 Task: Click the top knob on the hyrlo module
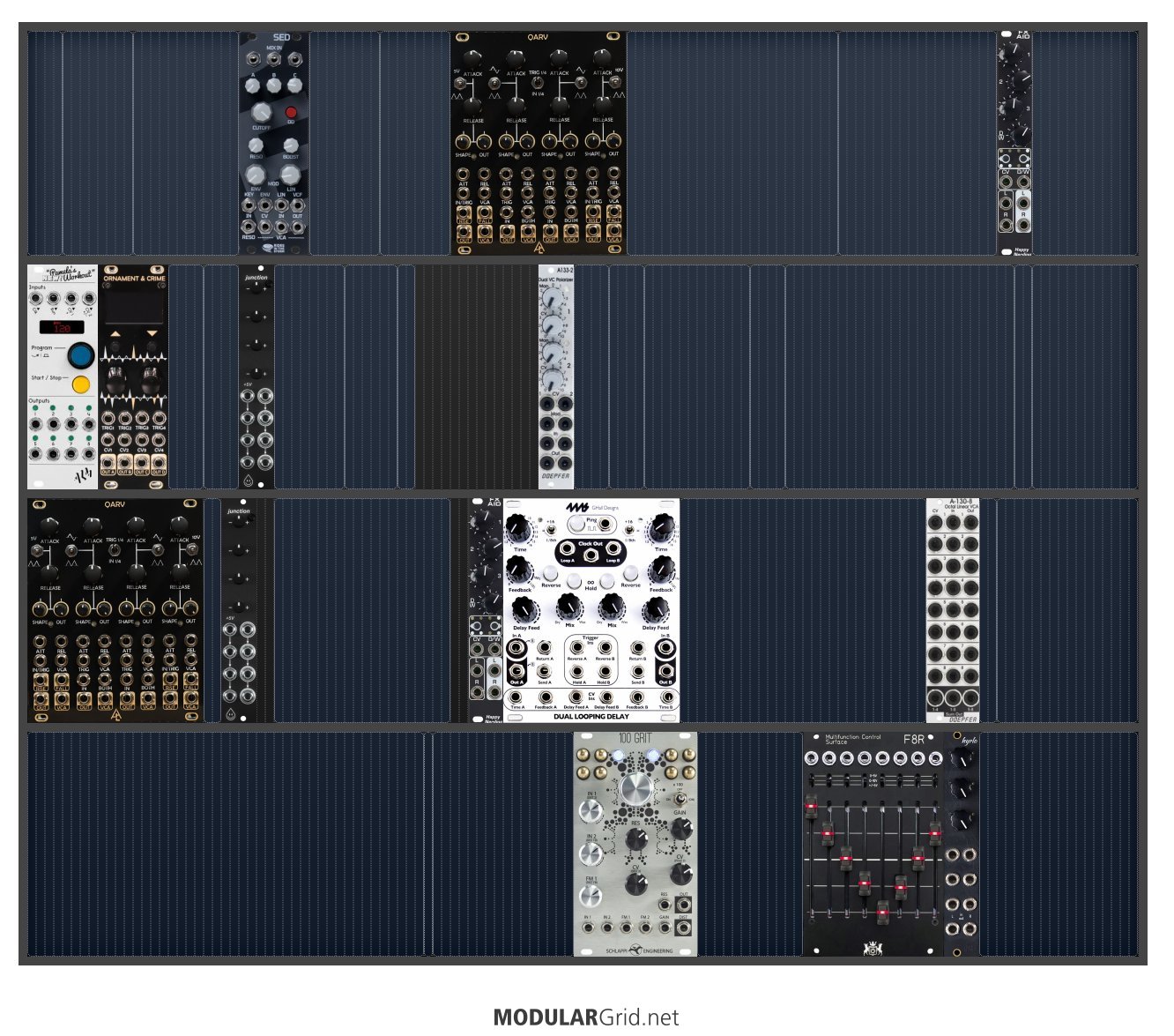pos(962,757)
